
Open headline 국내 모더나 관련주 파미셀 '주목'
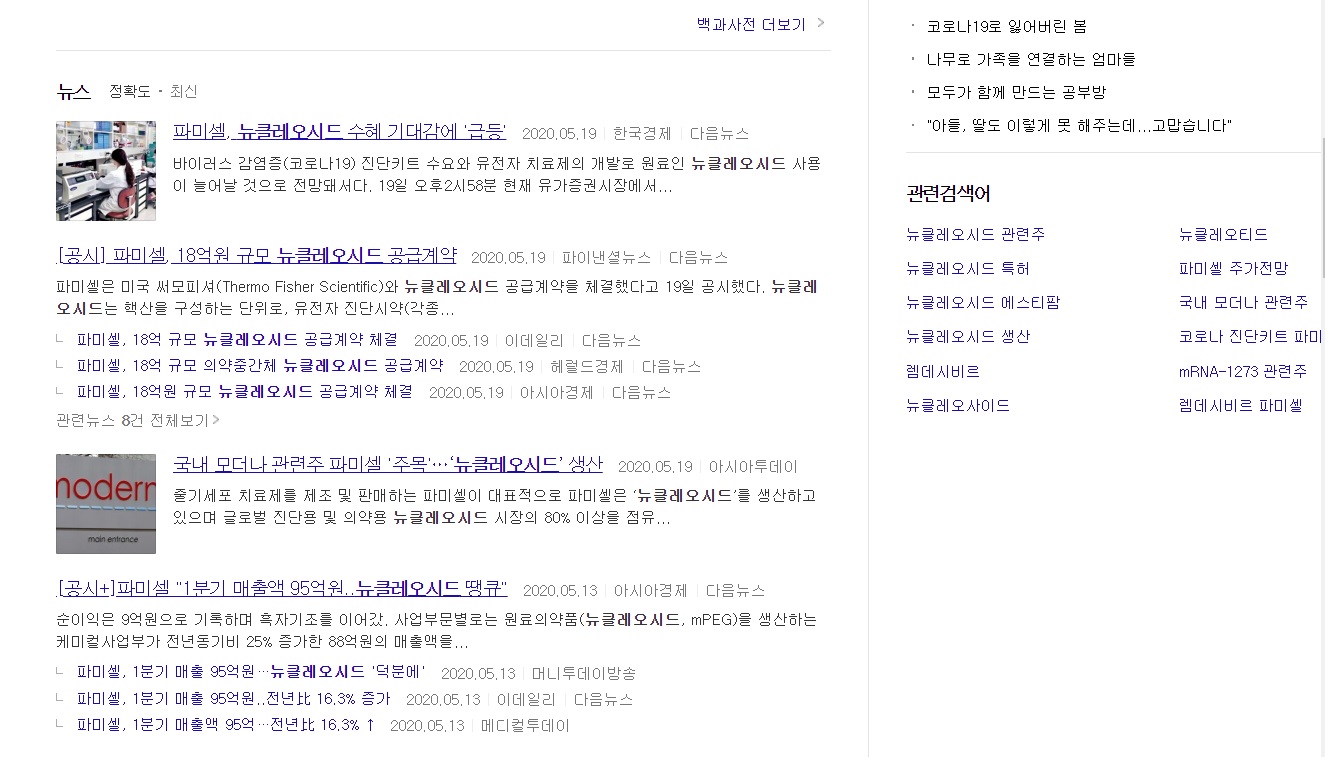[388, 464]
